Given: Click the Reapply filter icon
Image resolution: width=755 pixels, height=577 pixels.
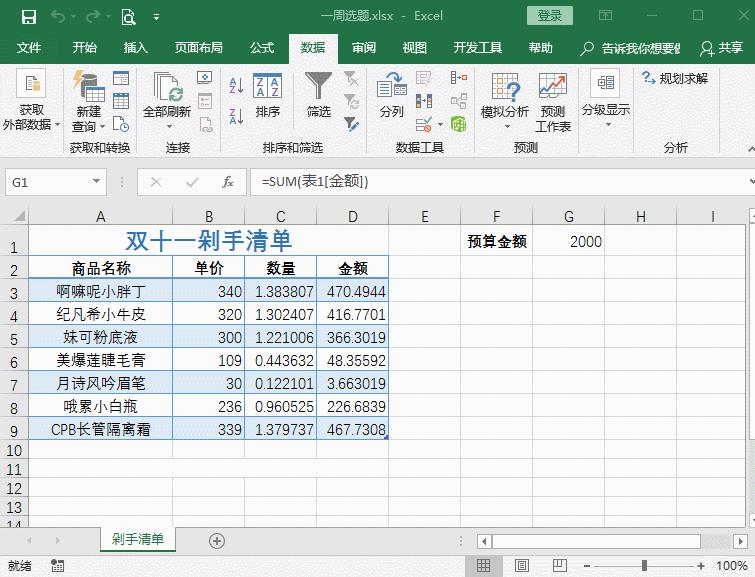Looking at the screenshot, I should tap(351, 101).
